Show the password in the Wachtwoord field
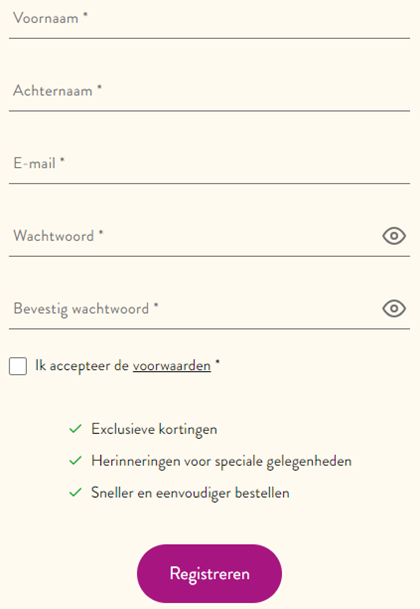This screenshot has width=420, height=609. [x=394, y=236]
